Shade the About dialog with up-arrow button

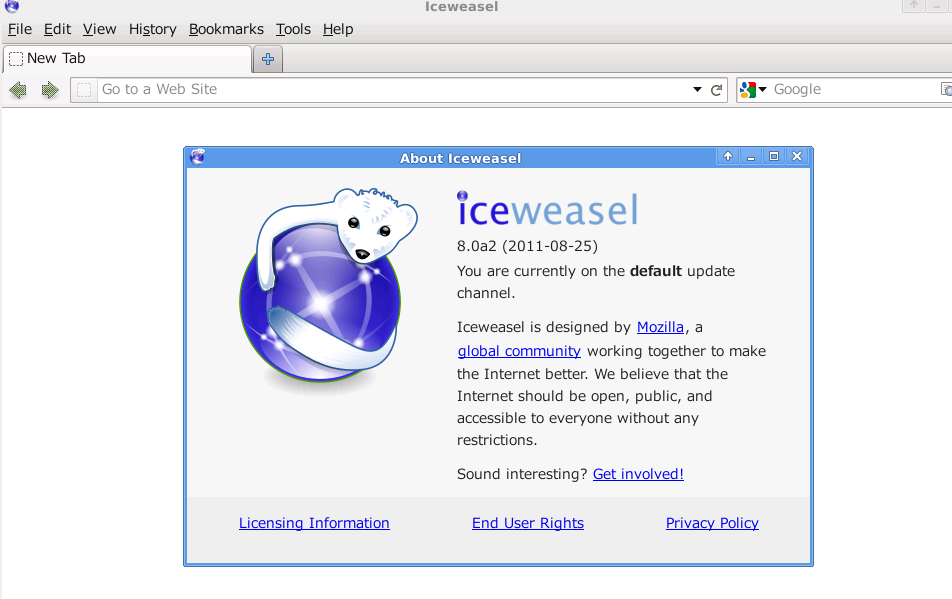coord(727,157)
